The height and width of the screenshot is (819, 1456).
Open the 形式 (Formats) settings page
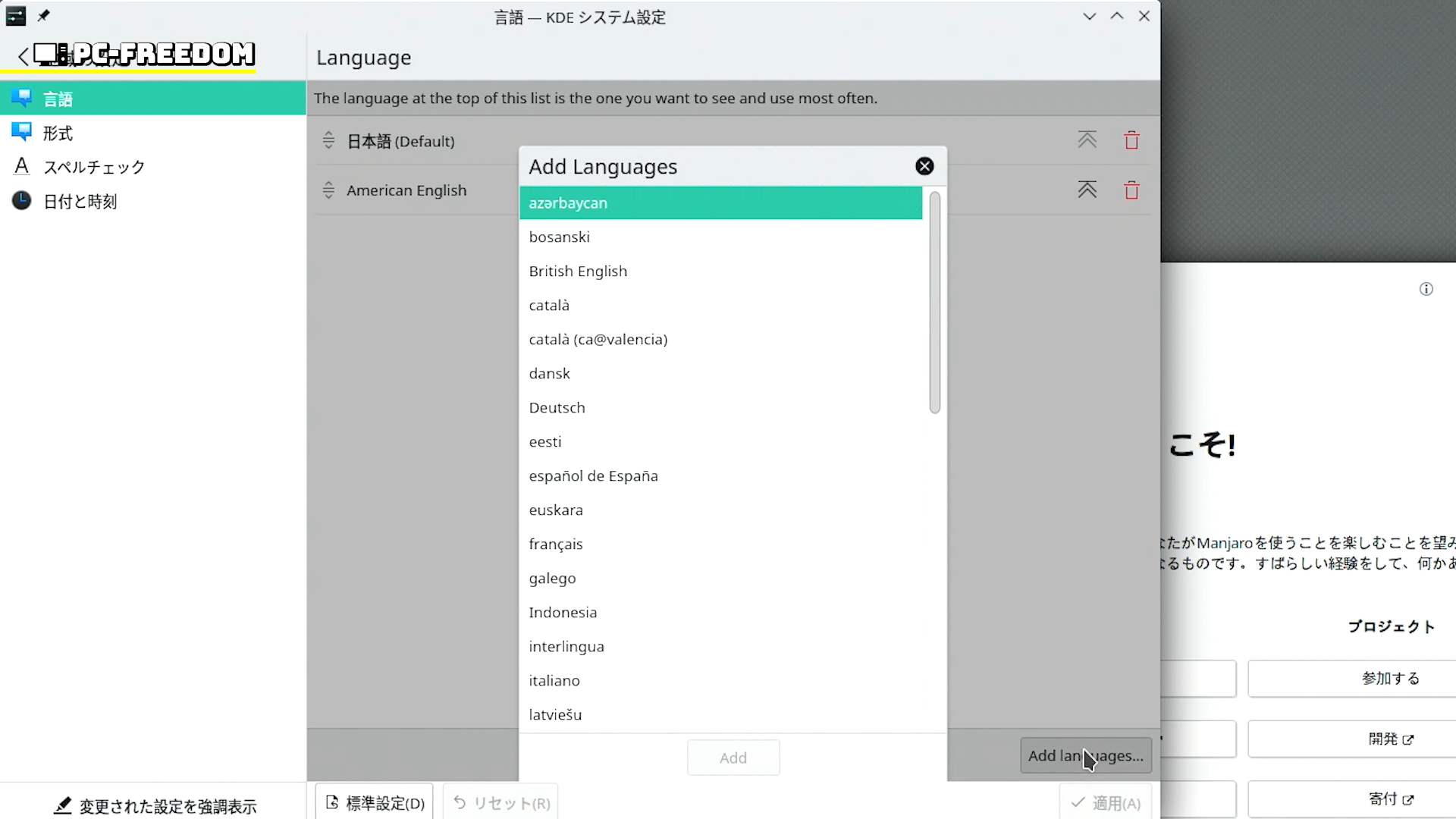(58, 133)
